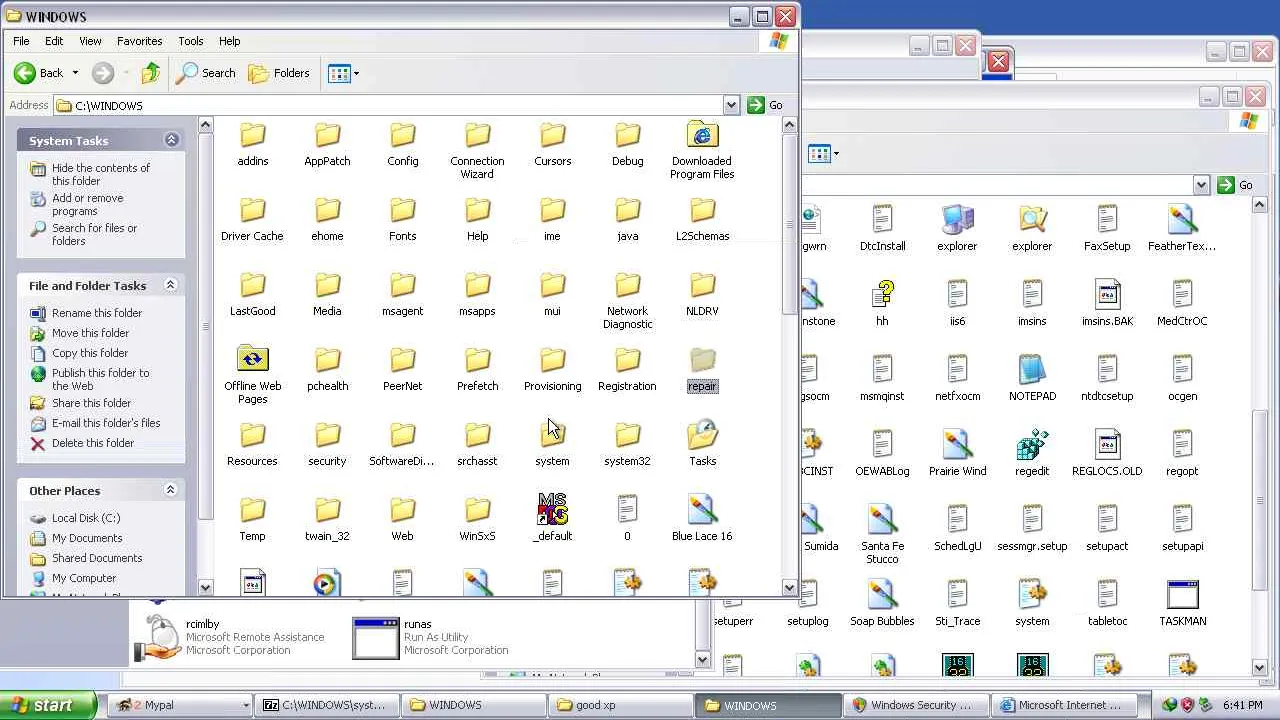This screenshot has height=720, width=1280.
Task: Click 'Rename this folder' task link
Action: coord(97,313)
